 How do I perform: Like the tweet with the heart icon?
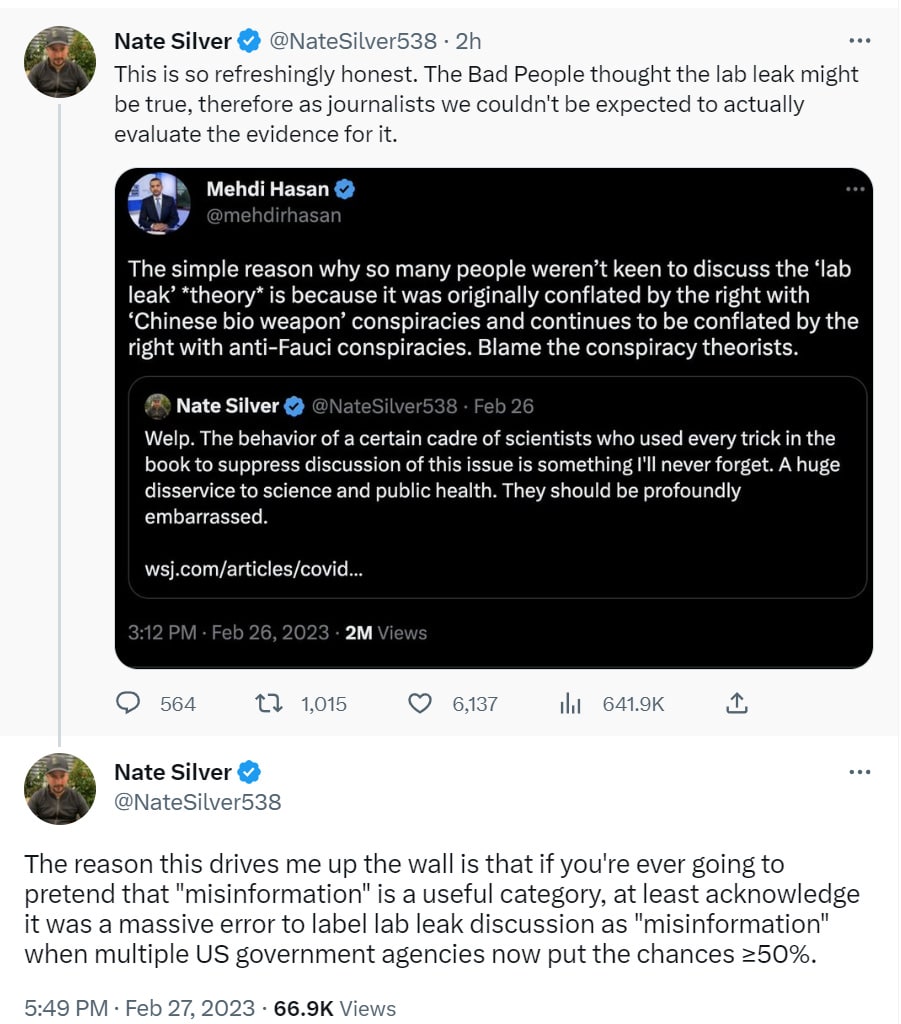coord(420,704)
